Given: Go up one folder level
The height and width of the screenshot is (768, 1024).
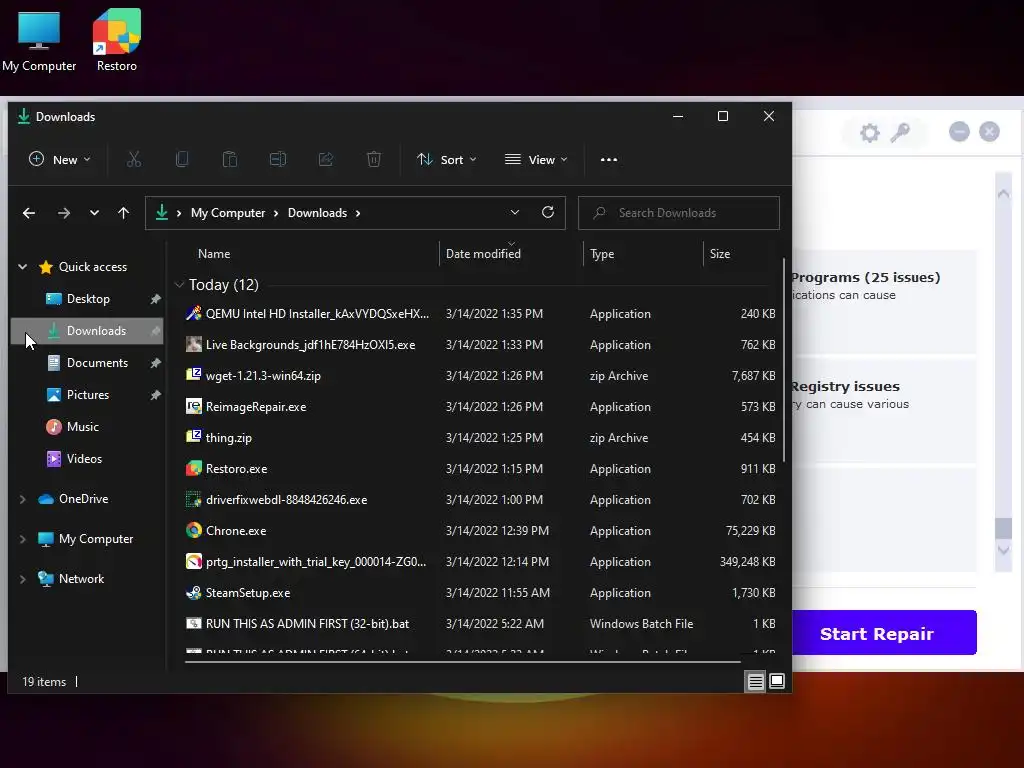Looking at the screenshot, I should tap(123, 213).
